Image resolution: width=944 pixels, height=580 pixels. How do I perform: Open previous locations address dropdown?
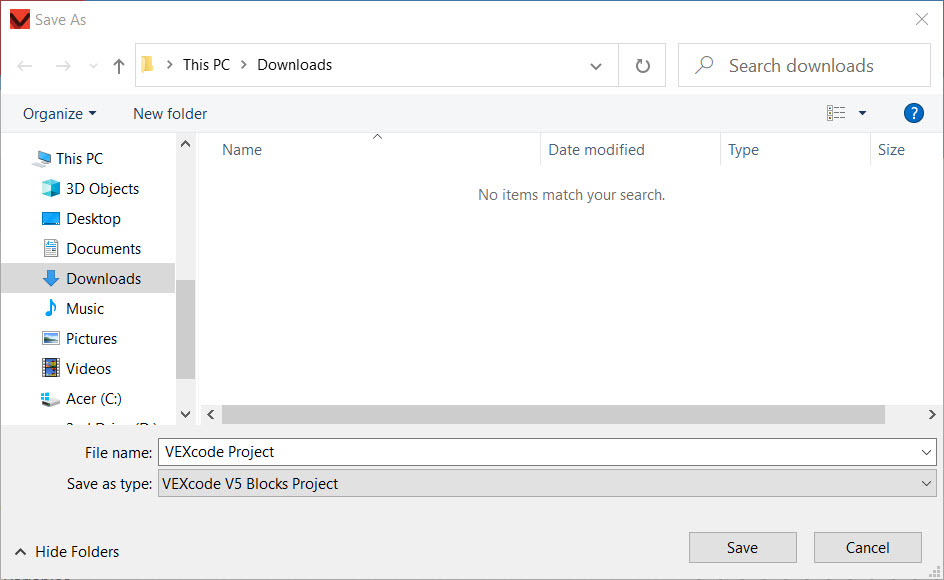596,66
